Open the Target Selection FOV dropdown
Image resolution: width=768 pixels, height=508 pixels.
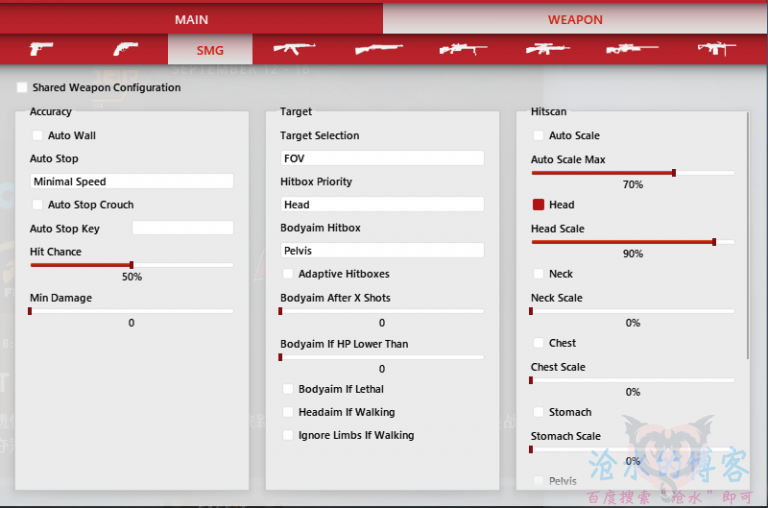pyautogui.click(x=382, y=159)
